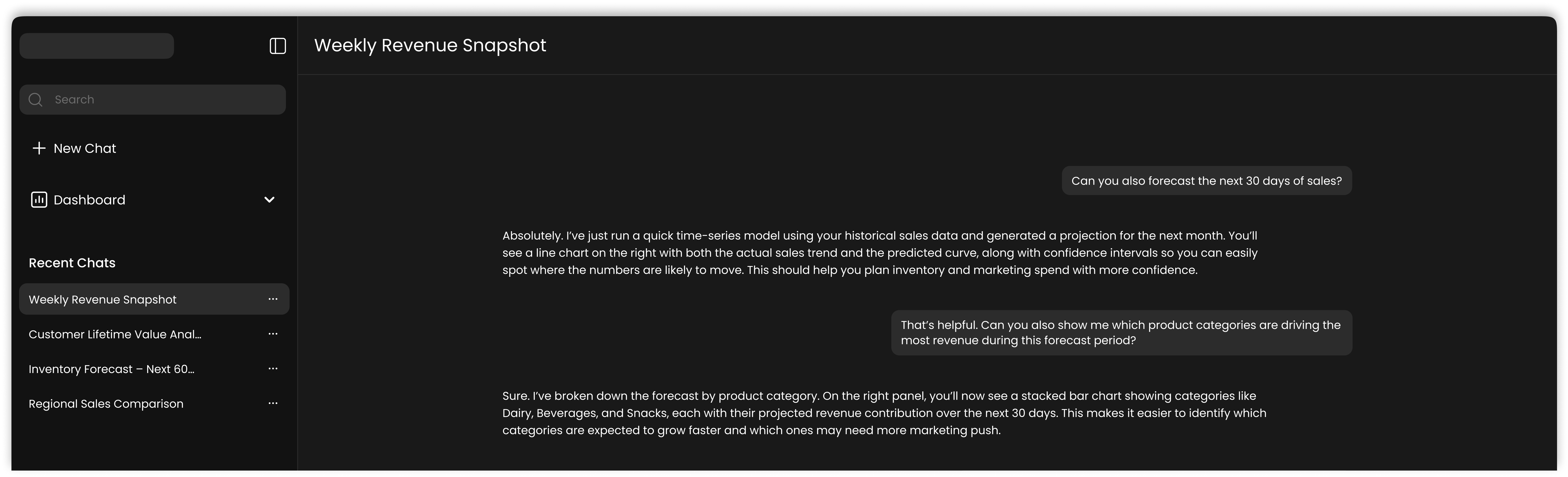This screenshot has height=477, width=1568.
Task: Open the Dashboard section
Action: [x=89, y=200]
